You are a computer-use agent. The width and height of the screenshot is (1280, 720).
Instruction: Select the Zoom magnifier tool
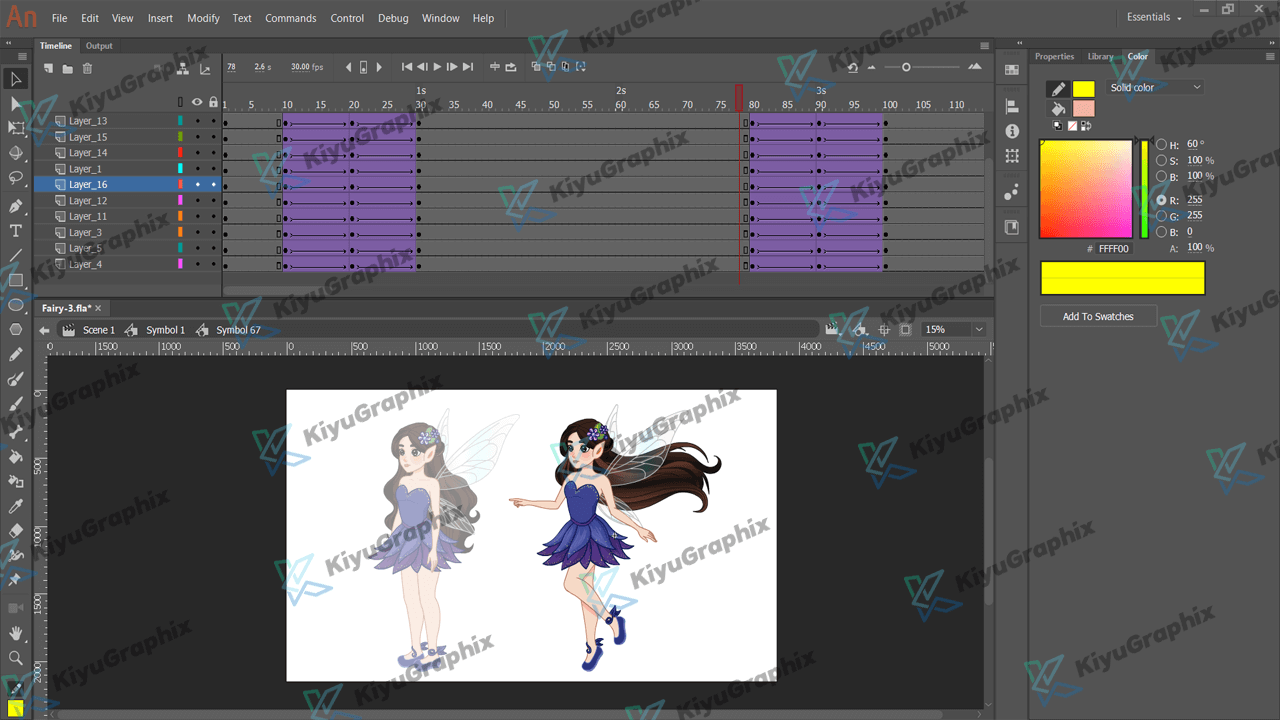pos(16,658)
